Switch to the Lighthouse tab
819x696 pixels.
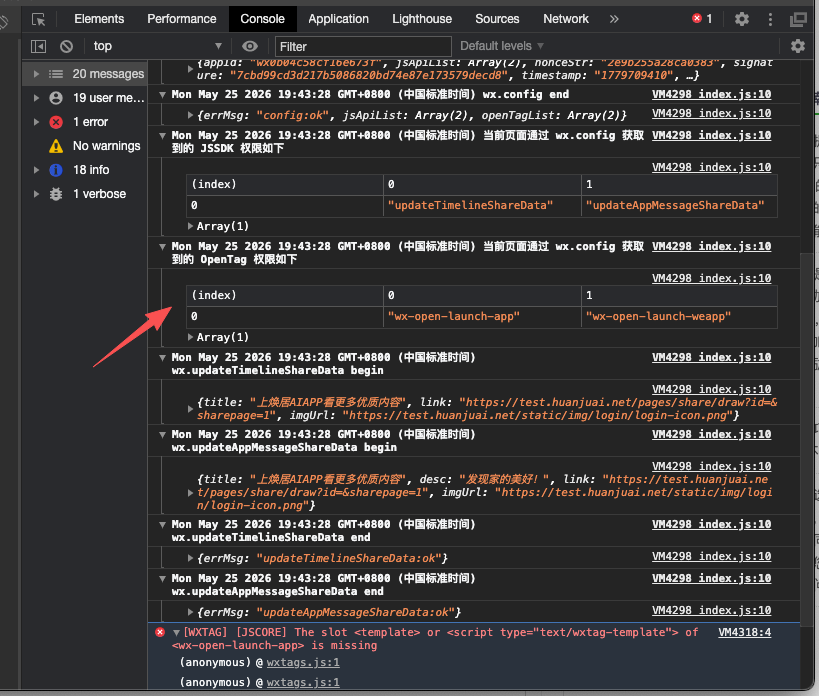(x=422, y=19)
